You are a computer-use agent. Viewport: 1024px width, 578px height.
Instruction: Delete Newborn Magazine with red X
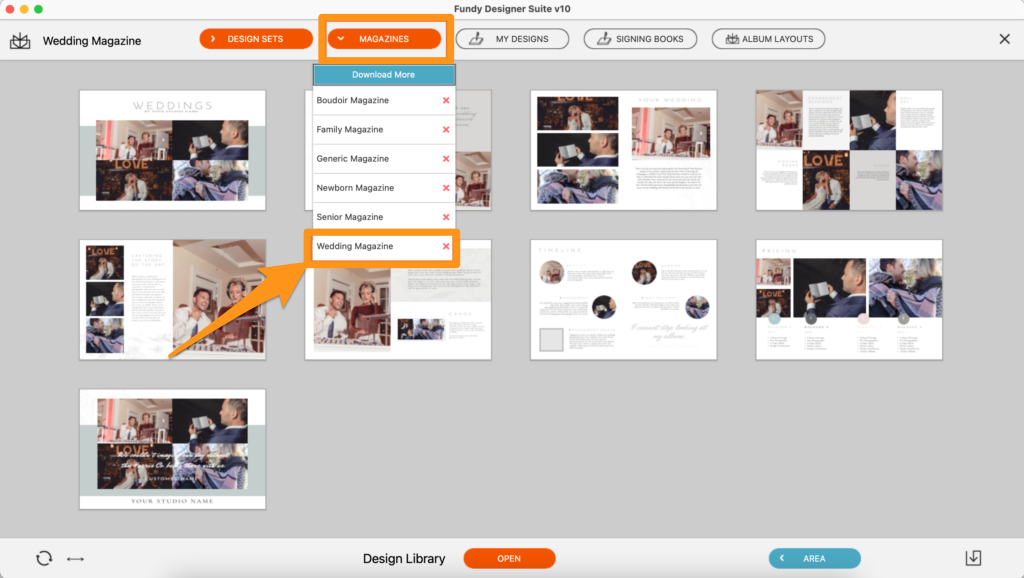tap(446, 188)
